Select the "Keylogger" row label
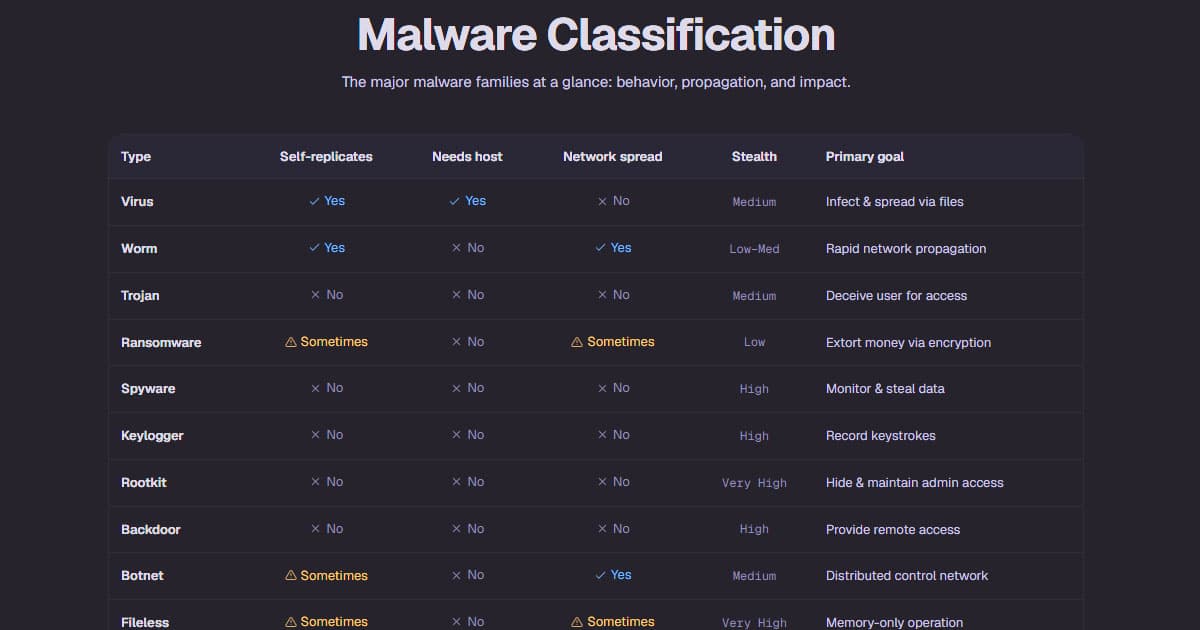Image resolution: width=1200 pixels, height=630 pixels. [152, 435]
